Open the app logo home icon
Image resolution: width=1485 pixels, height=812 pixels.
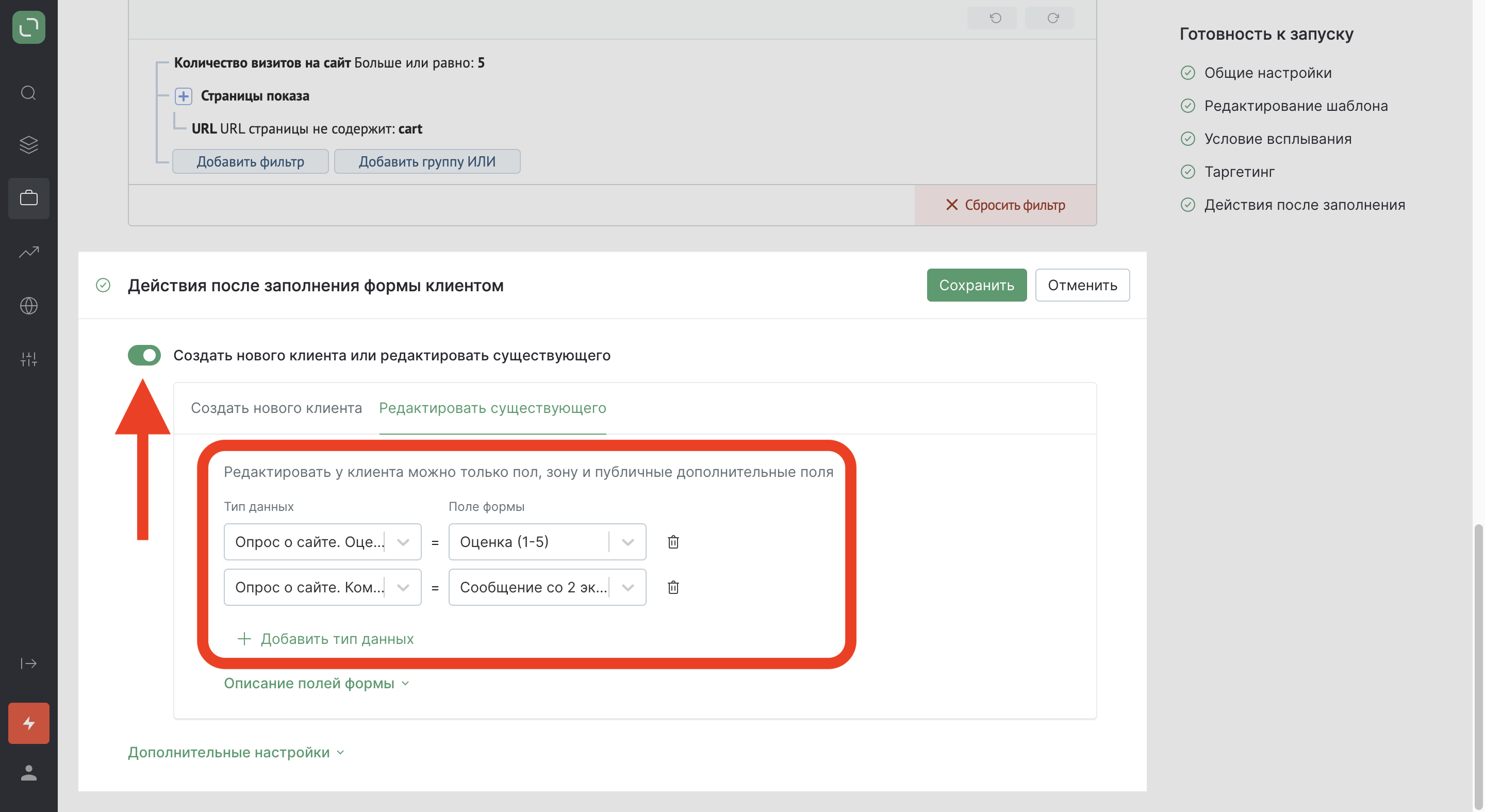point(28,27)
